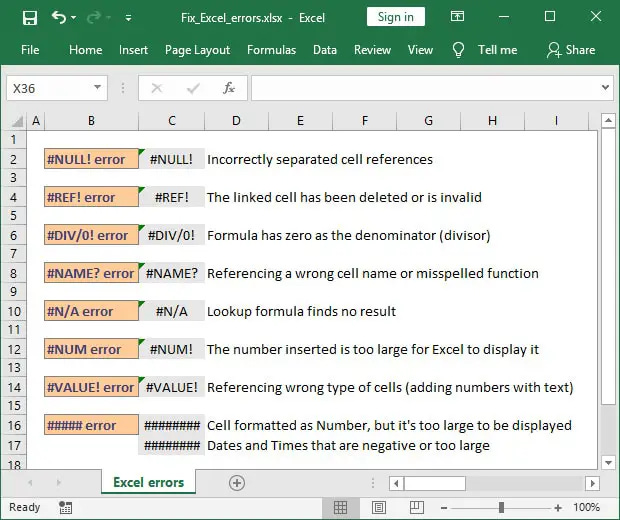Screen dimensions: 620x520
Task: Select column F header
Action: coord(365,121)
